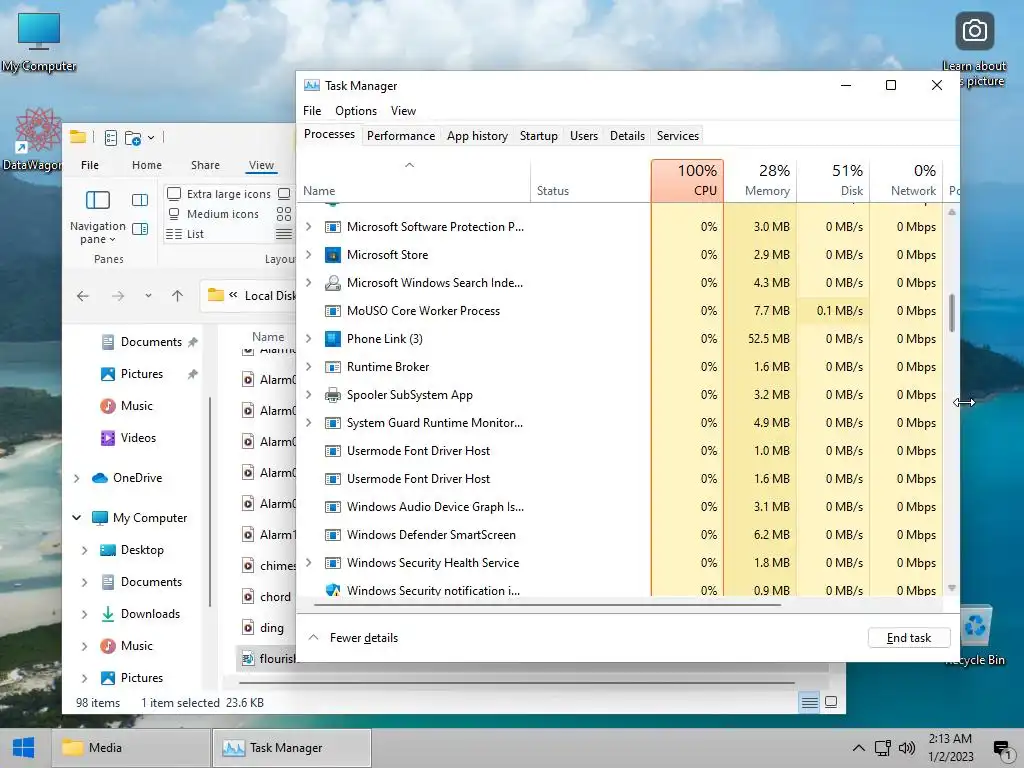The height and width of the screenshot is (768, 1024).
Task: Click New folder icon in Explorer quick access toolbar
Action: pyautogui.click(x=133, y=138)
